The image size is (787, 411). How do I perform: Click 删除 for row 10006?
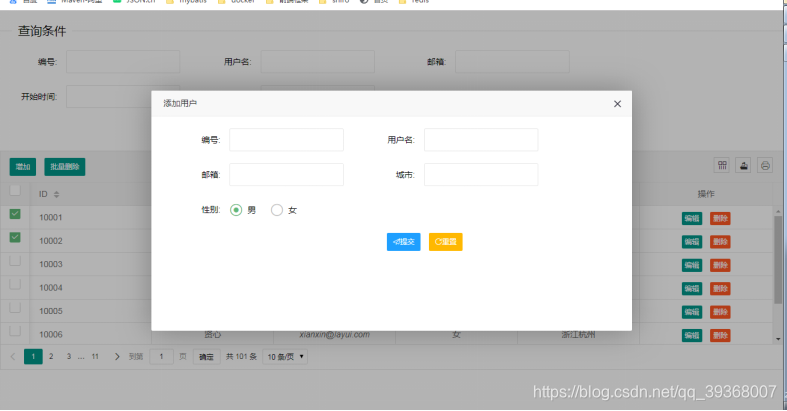pyautogui.click(x=720, y=335)
